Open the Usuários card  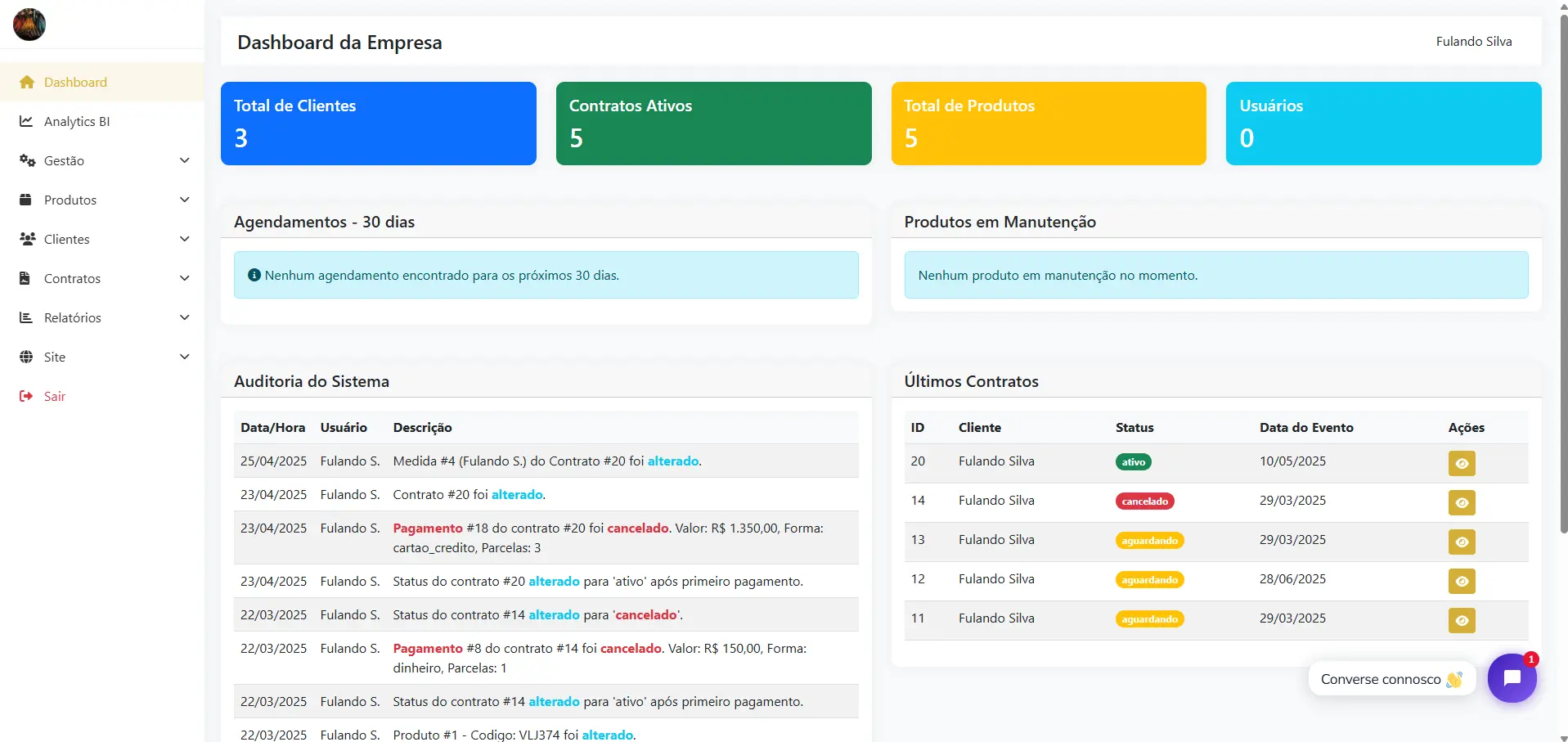point(1384,124)
